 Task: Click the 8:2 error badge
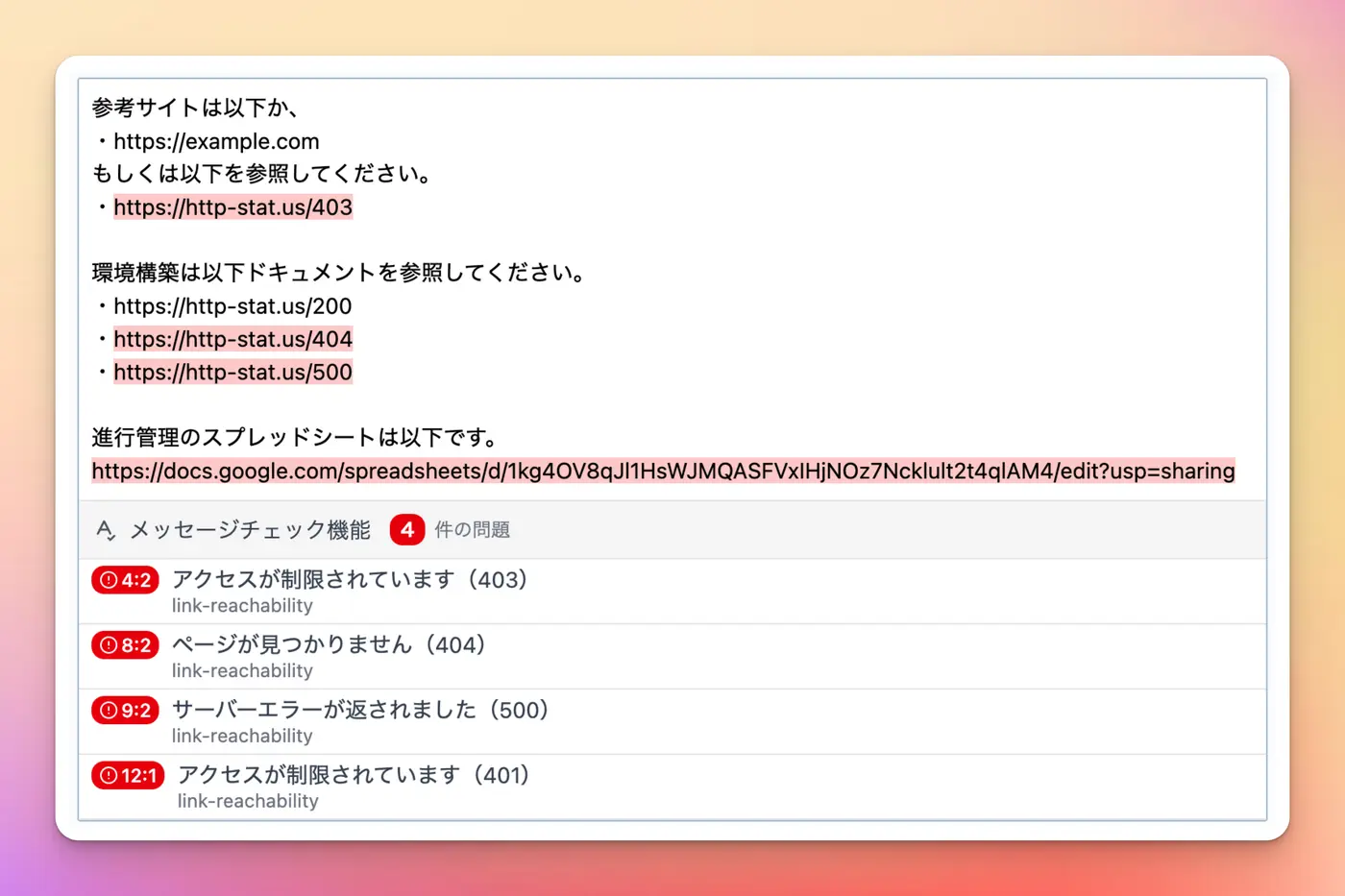125,645
